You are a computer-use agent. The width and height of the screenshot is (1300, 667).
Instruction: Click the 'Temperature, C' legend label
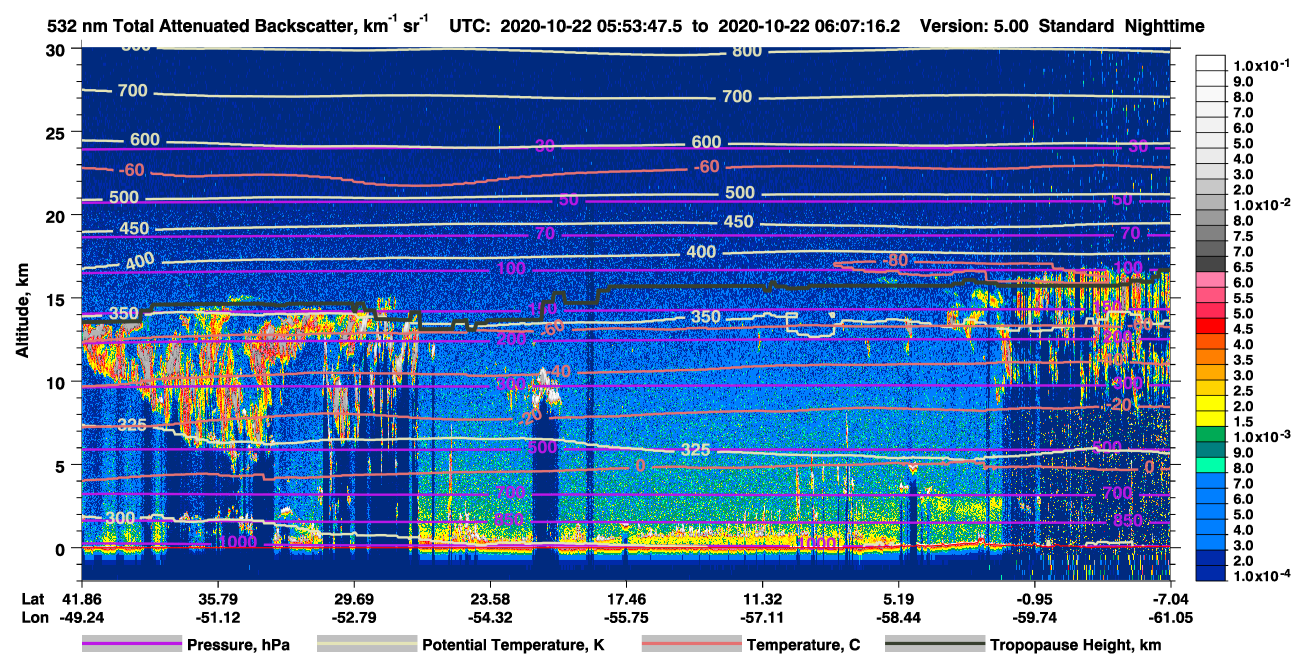(x=804, y=645)
